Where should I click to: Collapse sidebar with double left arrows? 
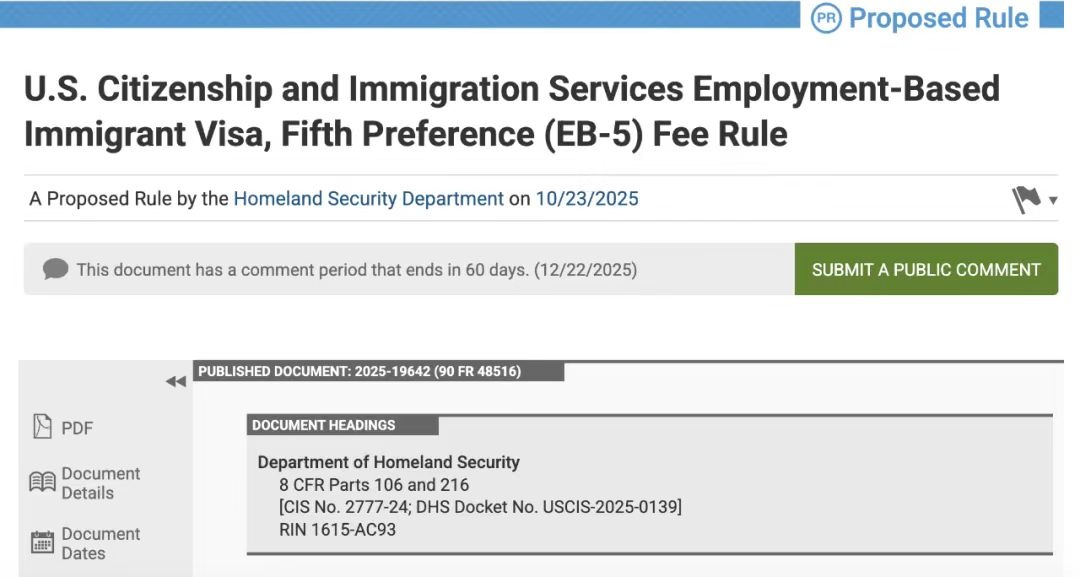pos(176,381)
